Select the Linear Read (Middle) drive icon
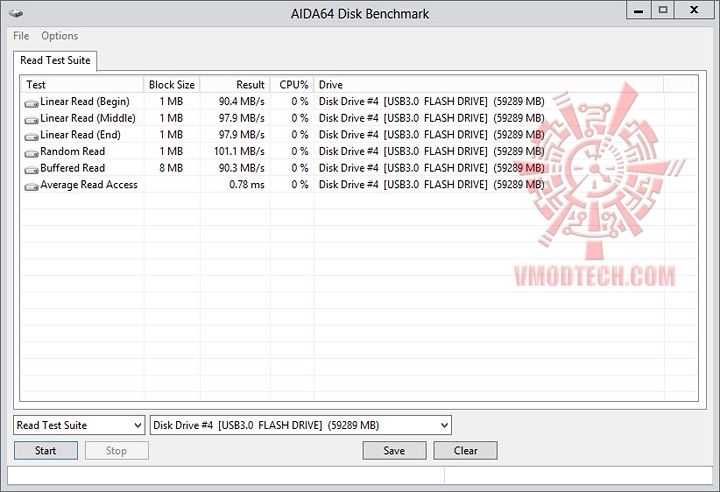 pos(31,120)
